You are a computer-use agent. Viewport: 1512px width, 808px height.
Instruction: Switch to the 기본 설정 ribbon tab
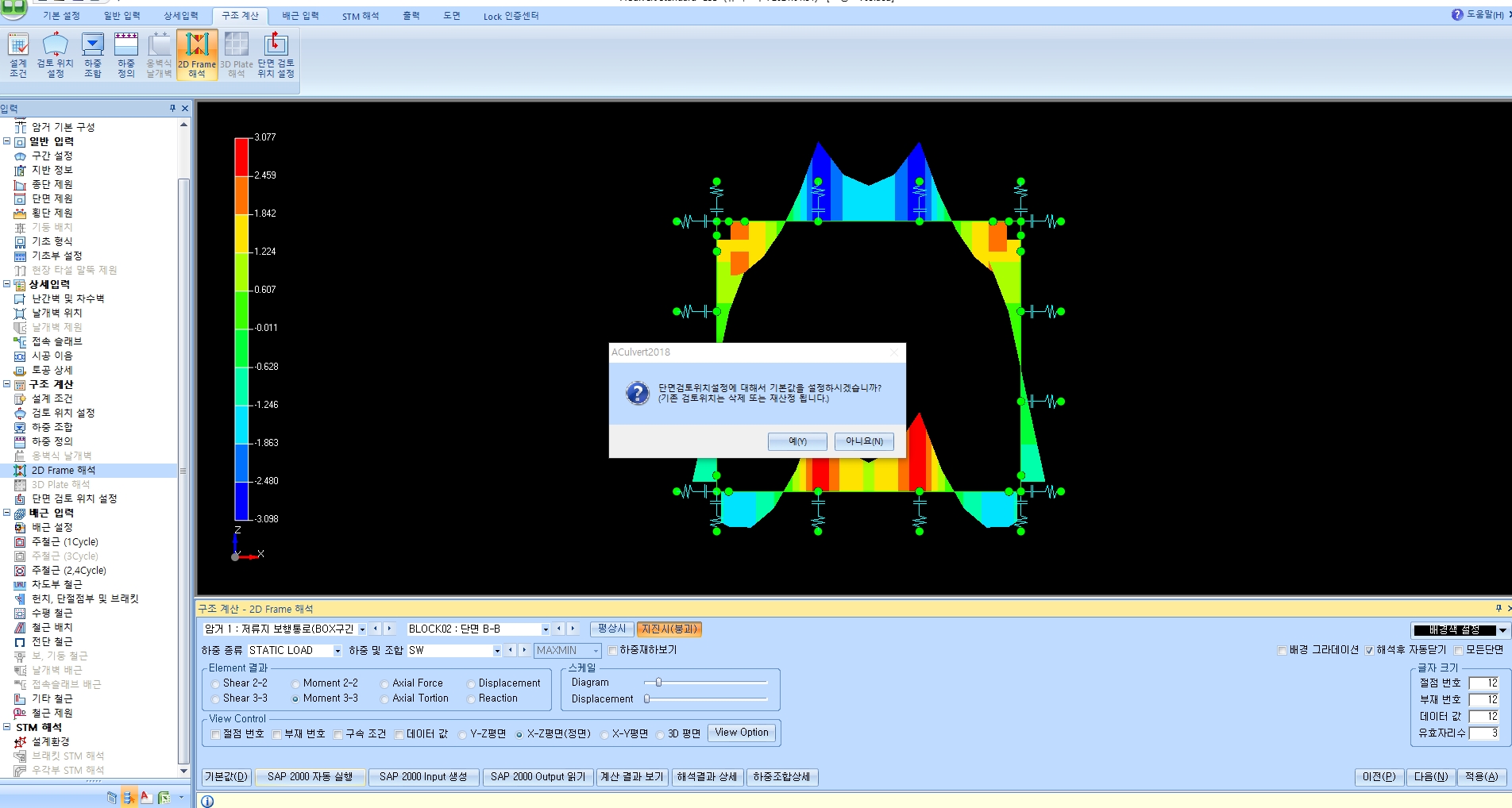[x=61, y=16]
